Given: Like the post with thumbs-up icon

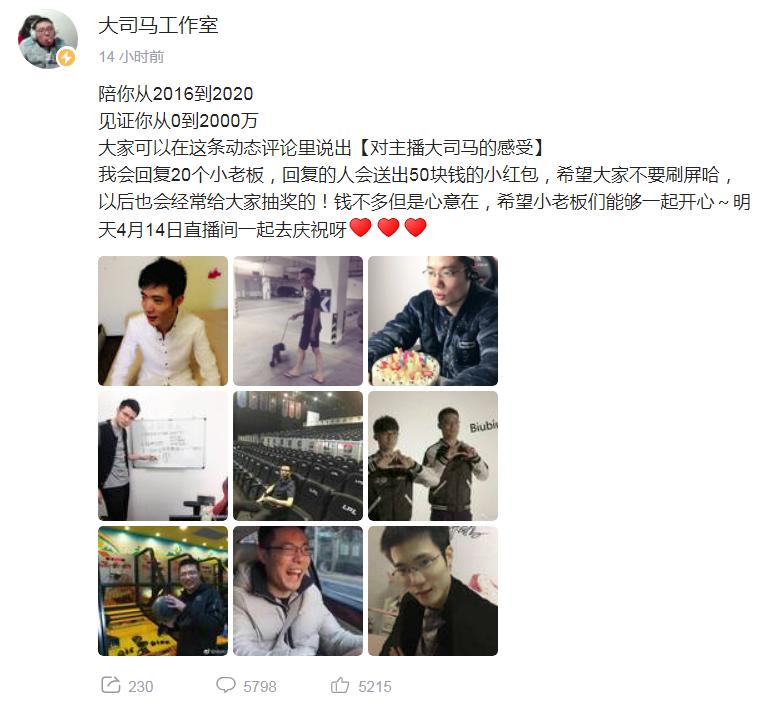Looking at the screenshot, I should click(x=340, y=685).
